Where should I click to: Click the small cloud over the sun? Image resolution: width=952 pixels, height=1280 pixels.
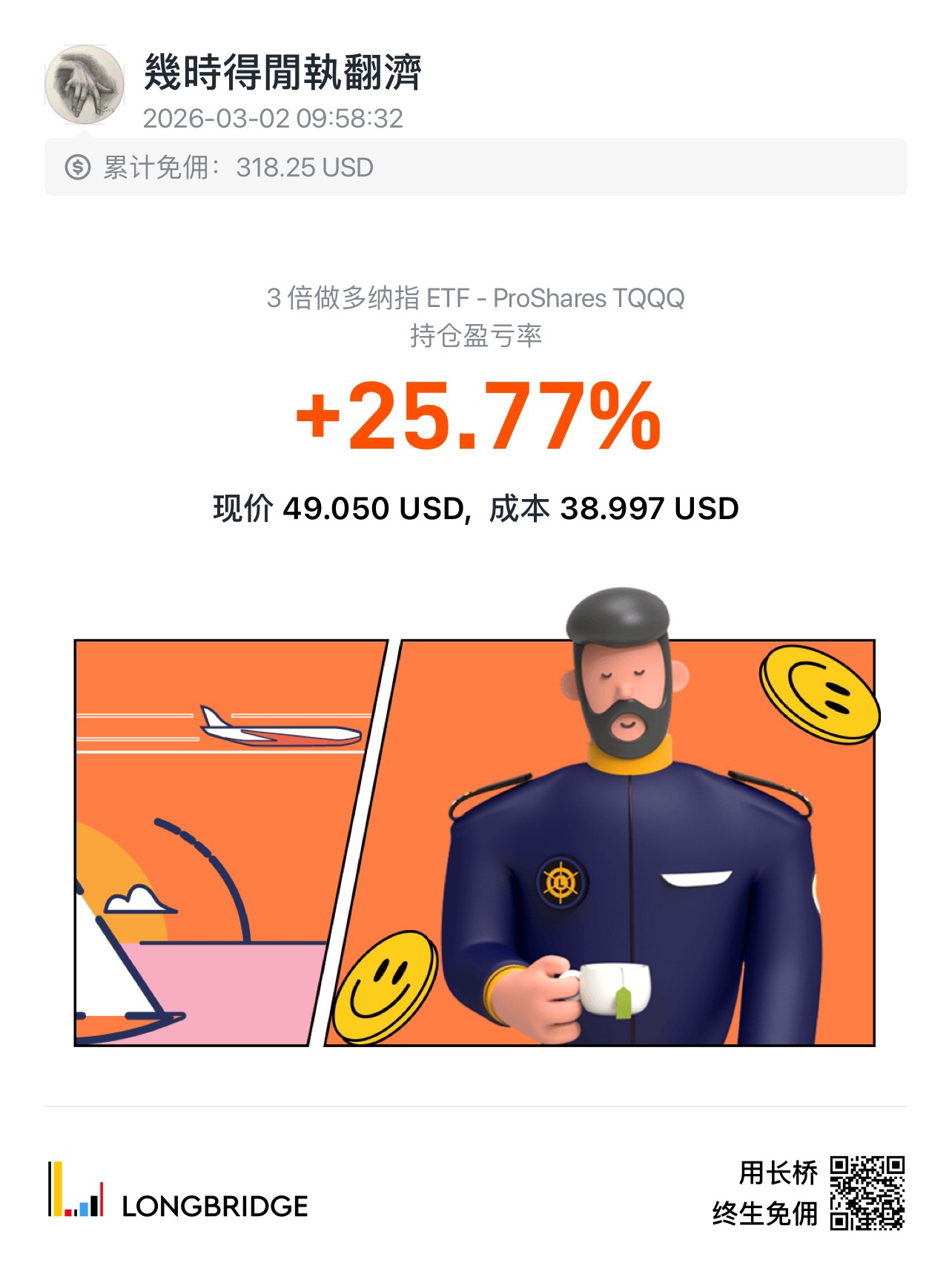(134, 899)
